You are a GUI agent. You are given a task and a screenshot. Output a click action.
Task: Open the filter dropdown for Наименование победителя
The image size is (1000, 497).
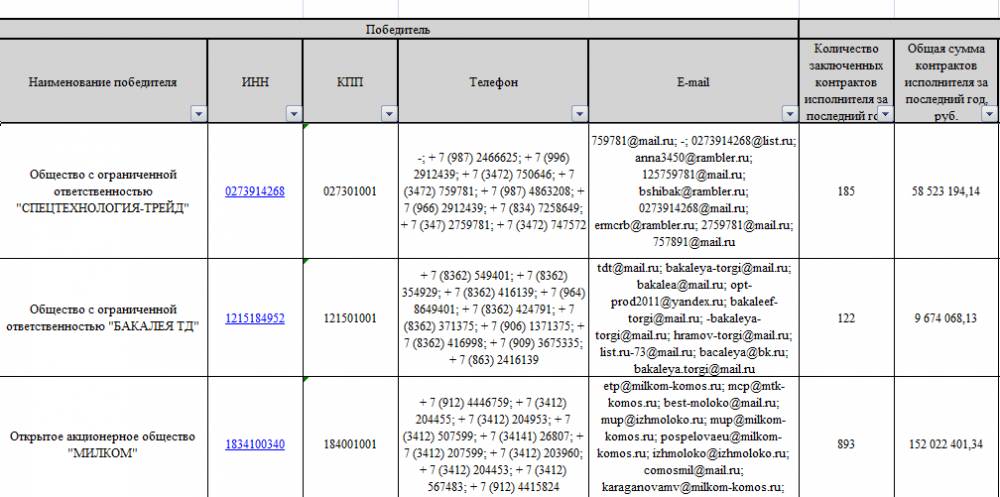coord(197,114)
